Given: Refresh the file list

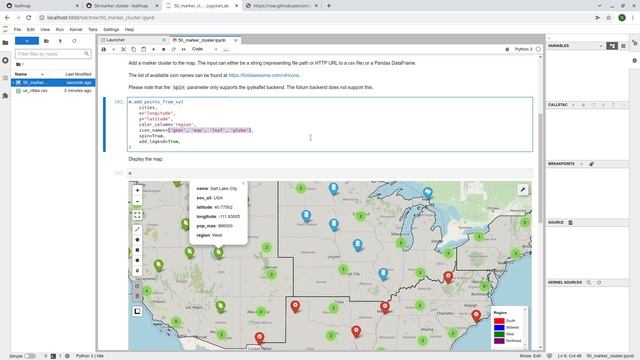Looking at the screenshot, I should pyautogui.click(x=74, y=41).
